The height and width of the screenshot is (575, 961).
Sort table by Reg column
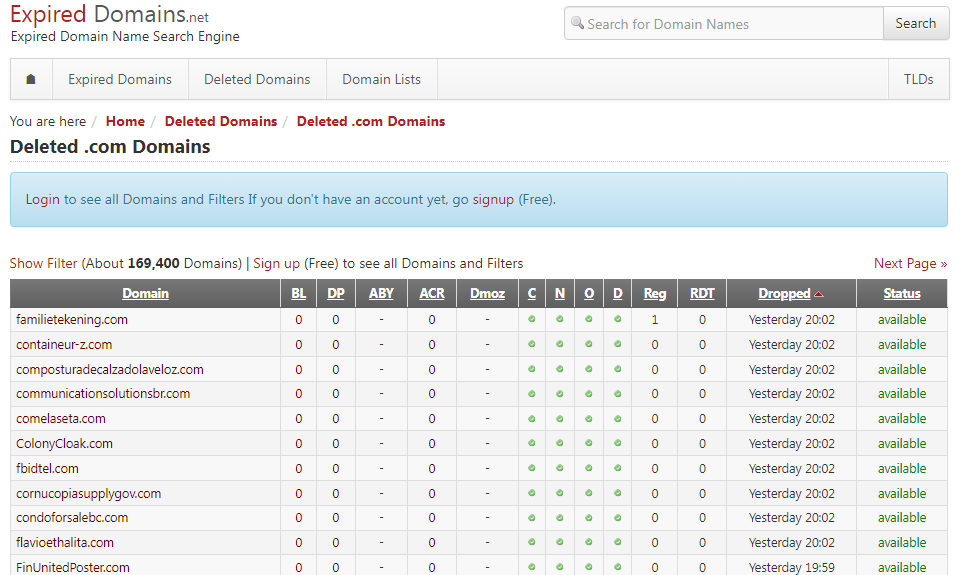[x=655, y=294]
